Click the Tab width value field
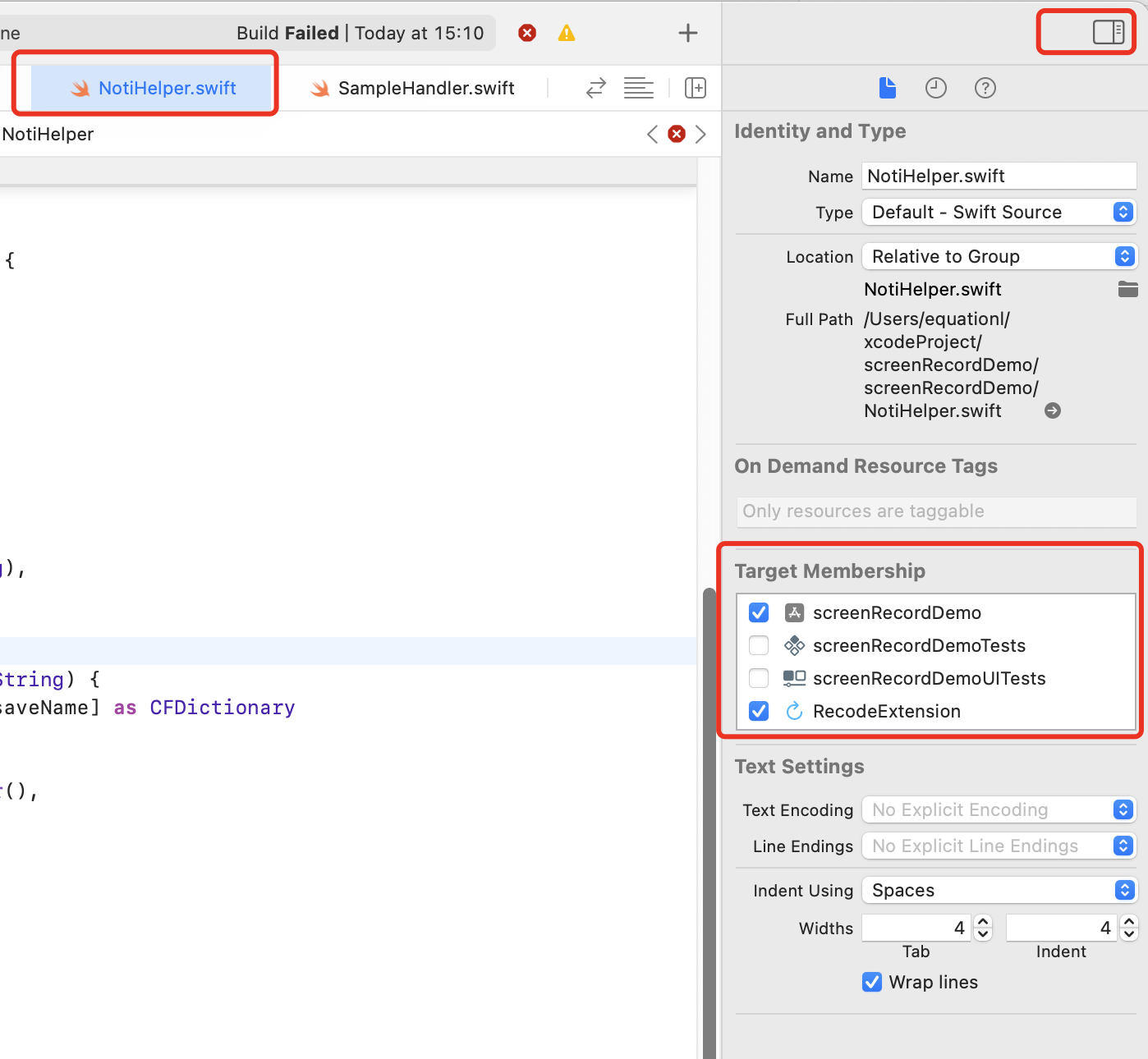Viewport: 1148px width, 1059px height. (916, 928)
